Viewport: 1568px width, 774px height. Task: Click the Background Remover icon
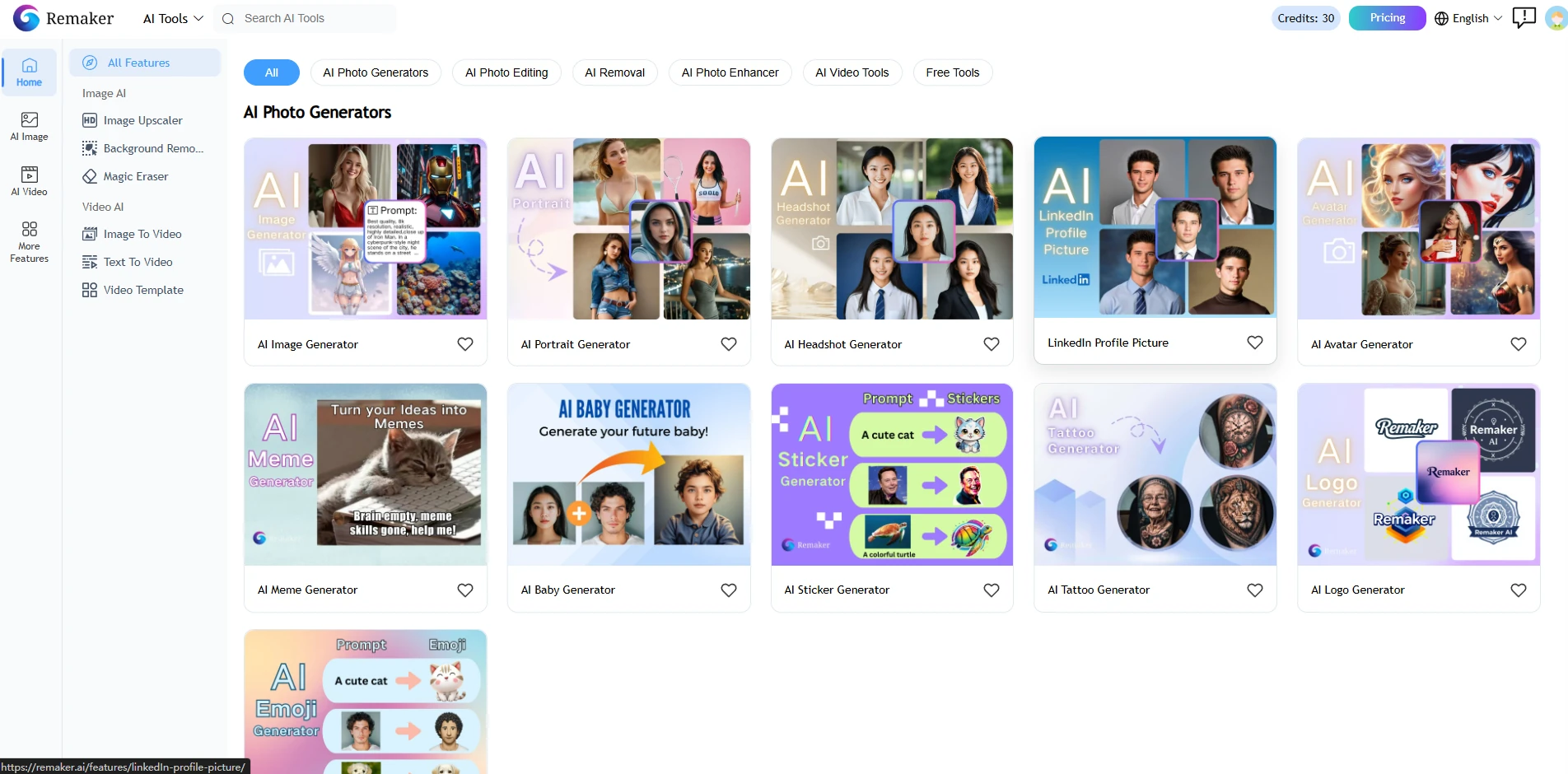click(90, 148)
